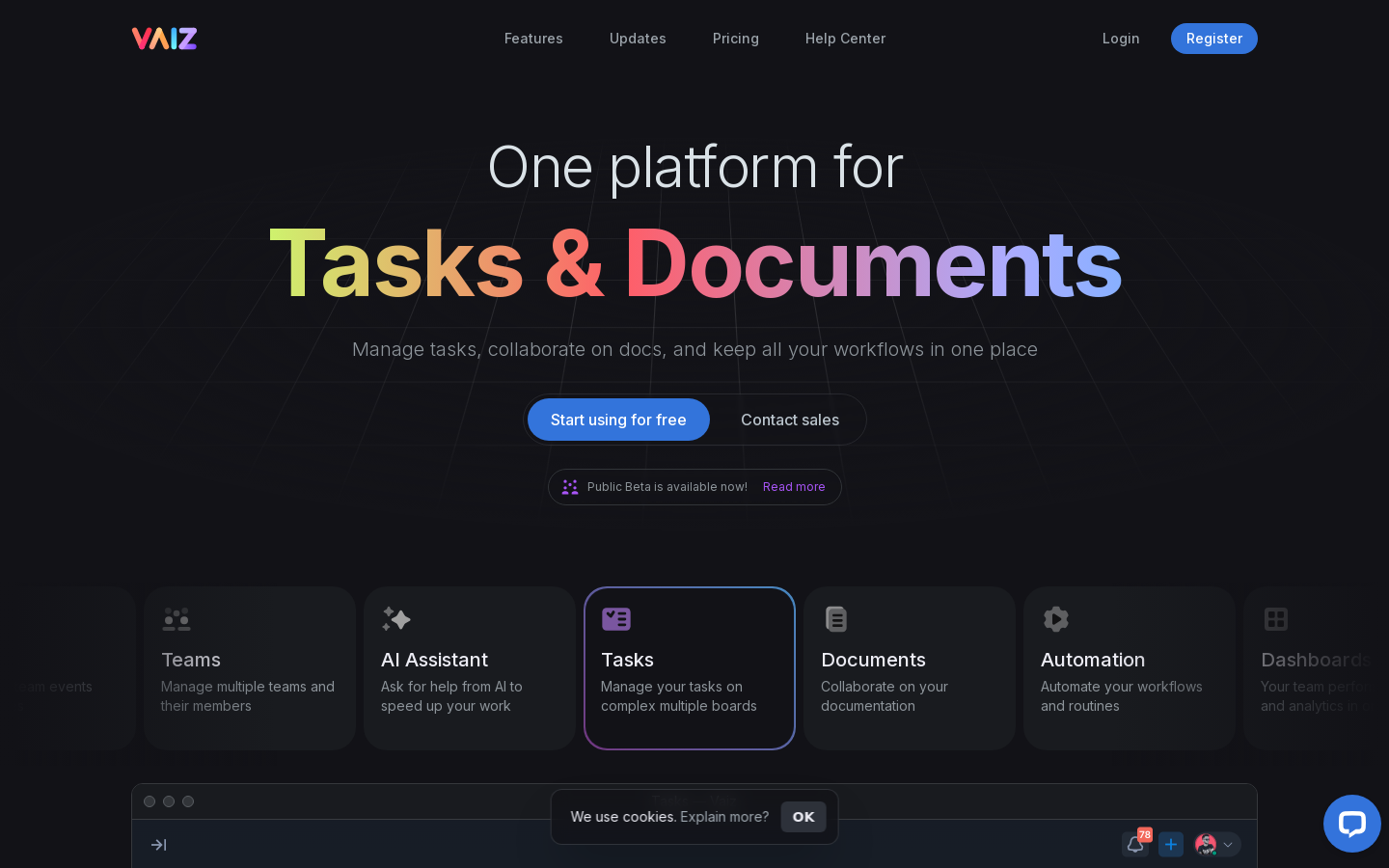The height and width of the screenshot is (868, 1389).
Task: Click the notifications bell icon
Action: point(1135,845)
